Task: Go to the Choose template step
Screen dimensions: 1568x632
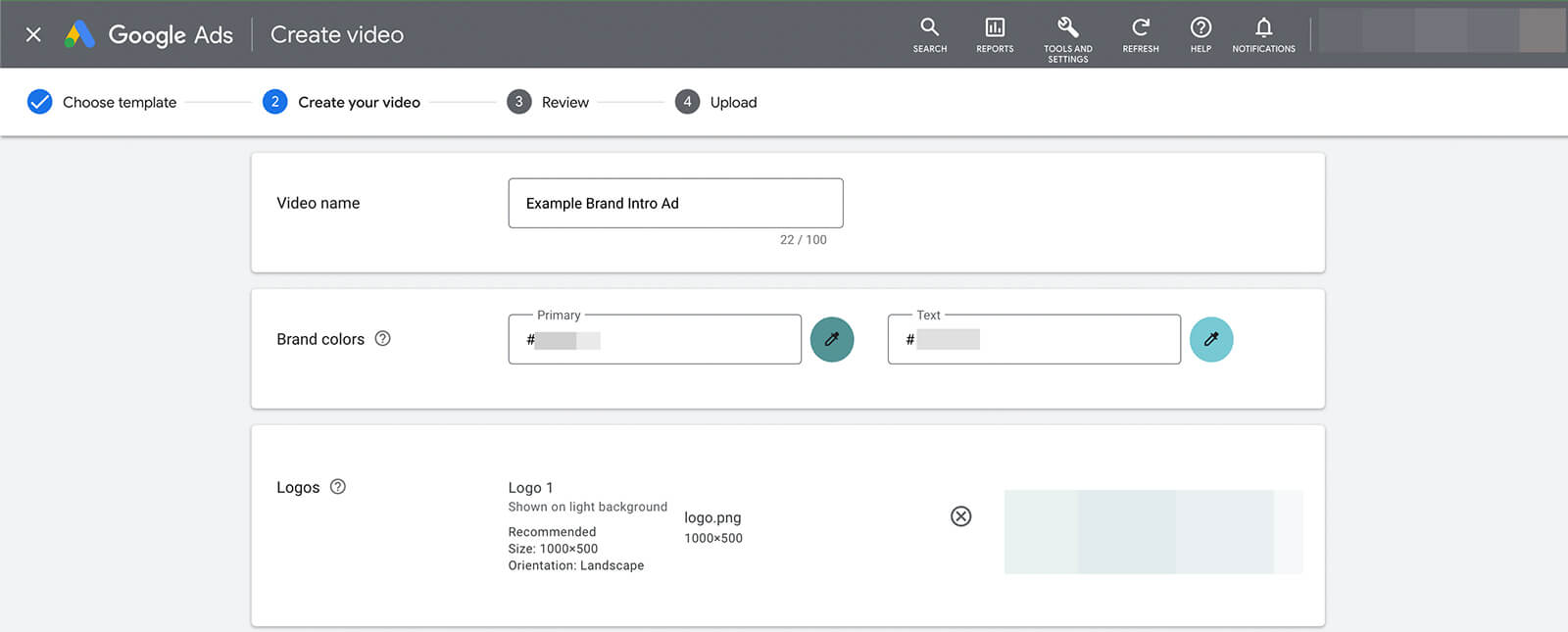Action: 102,102
